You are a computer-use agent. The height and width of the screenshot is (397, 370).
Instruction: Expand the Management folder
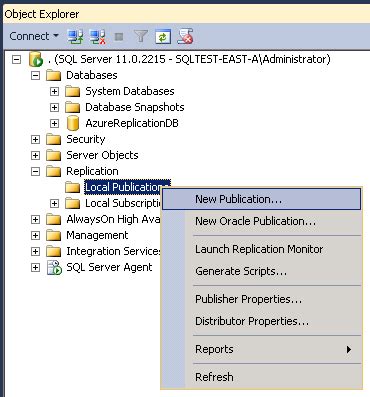coord(35,235)
